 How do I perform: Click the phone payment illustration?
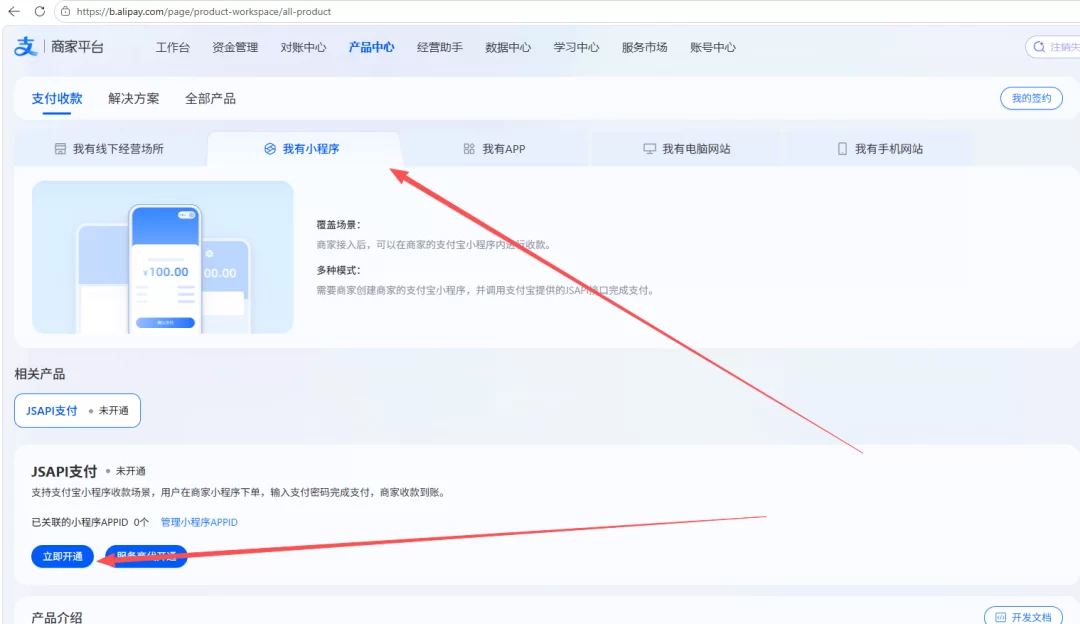pos(163,258)
